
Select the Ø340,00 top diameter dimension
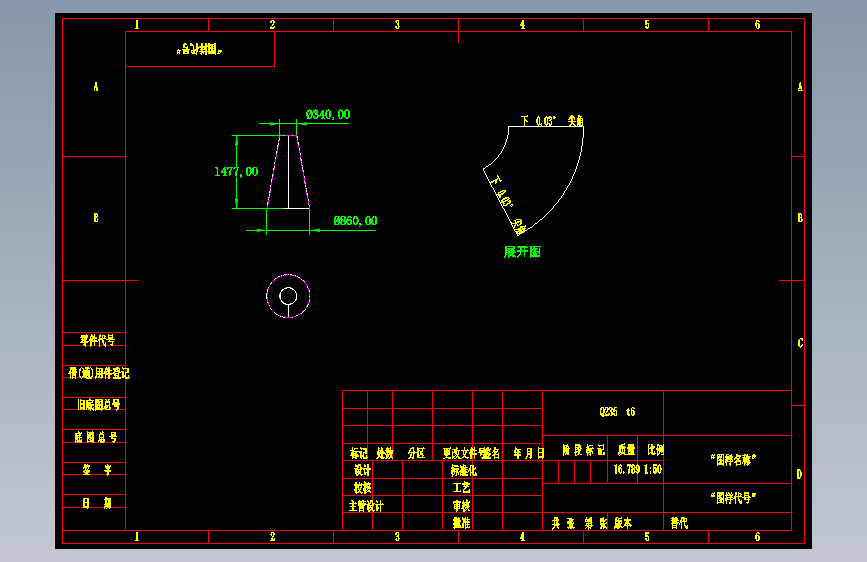point(328,115)
